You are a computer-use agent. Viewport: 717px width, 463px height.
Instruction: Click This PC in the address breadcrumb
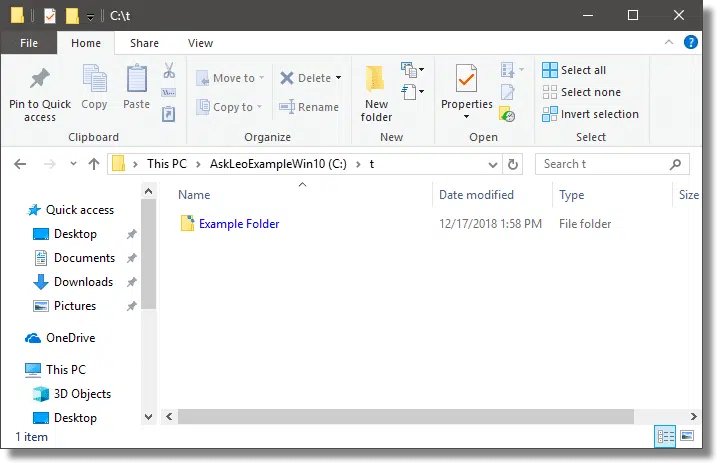click(x=167, y=164)
